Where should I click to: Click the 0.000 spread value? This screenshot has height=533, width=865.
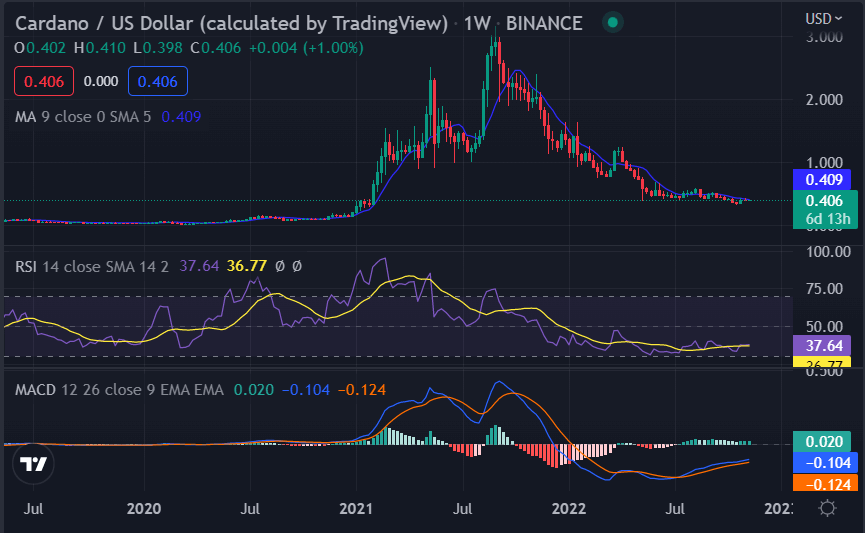(101, 81)
